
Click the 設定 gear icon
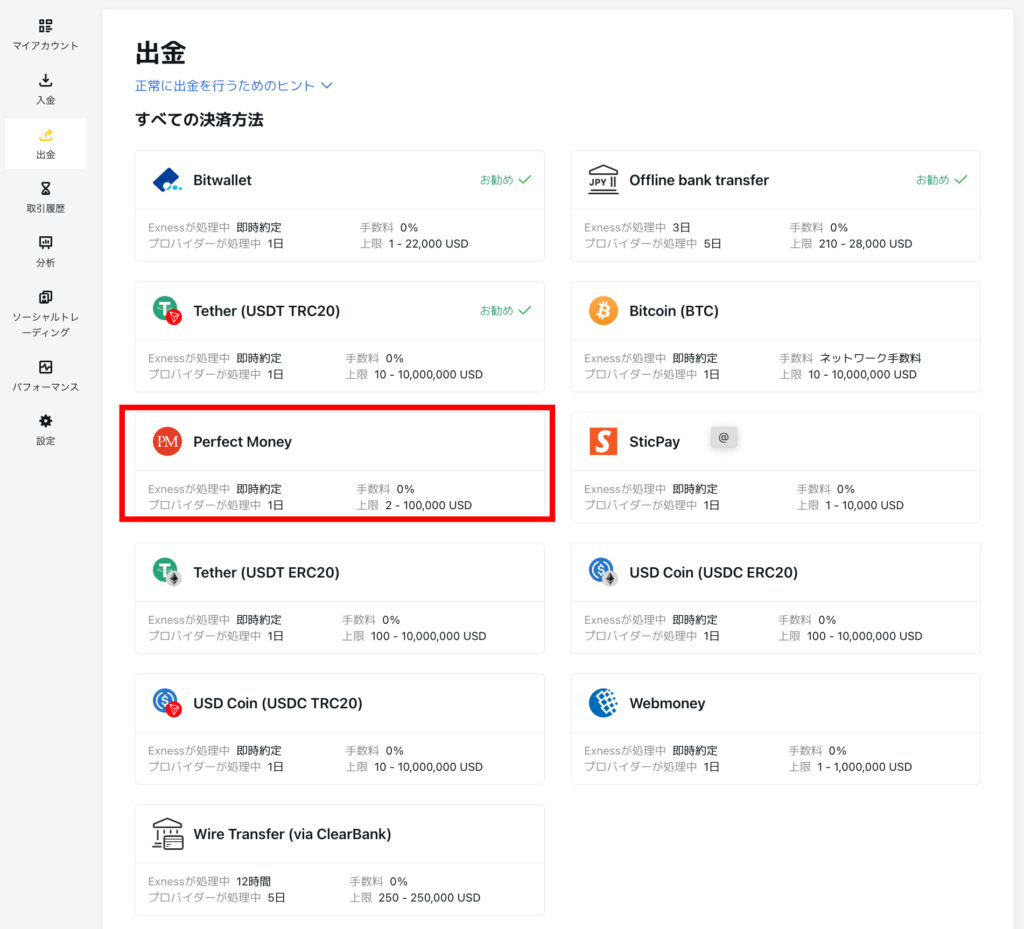pyautogui.click(x=45, y=421)
